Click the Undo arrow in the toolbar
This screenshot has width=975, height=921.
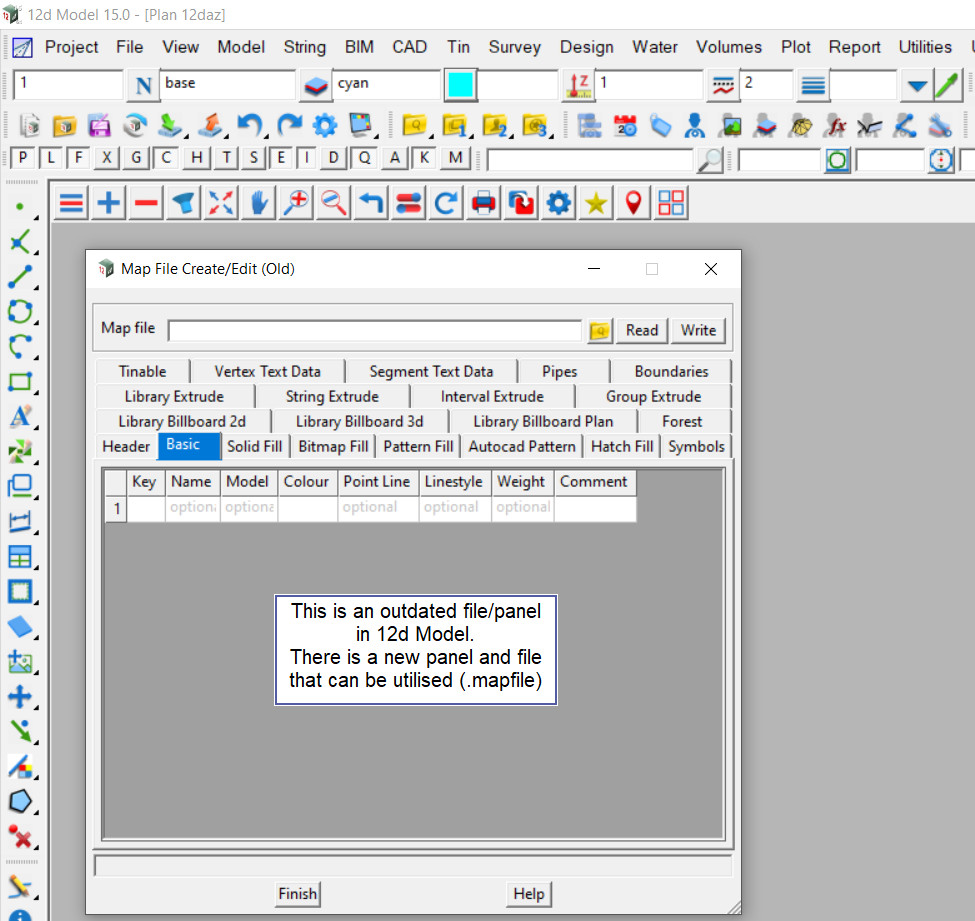tap(249, 125)
